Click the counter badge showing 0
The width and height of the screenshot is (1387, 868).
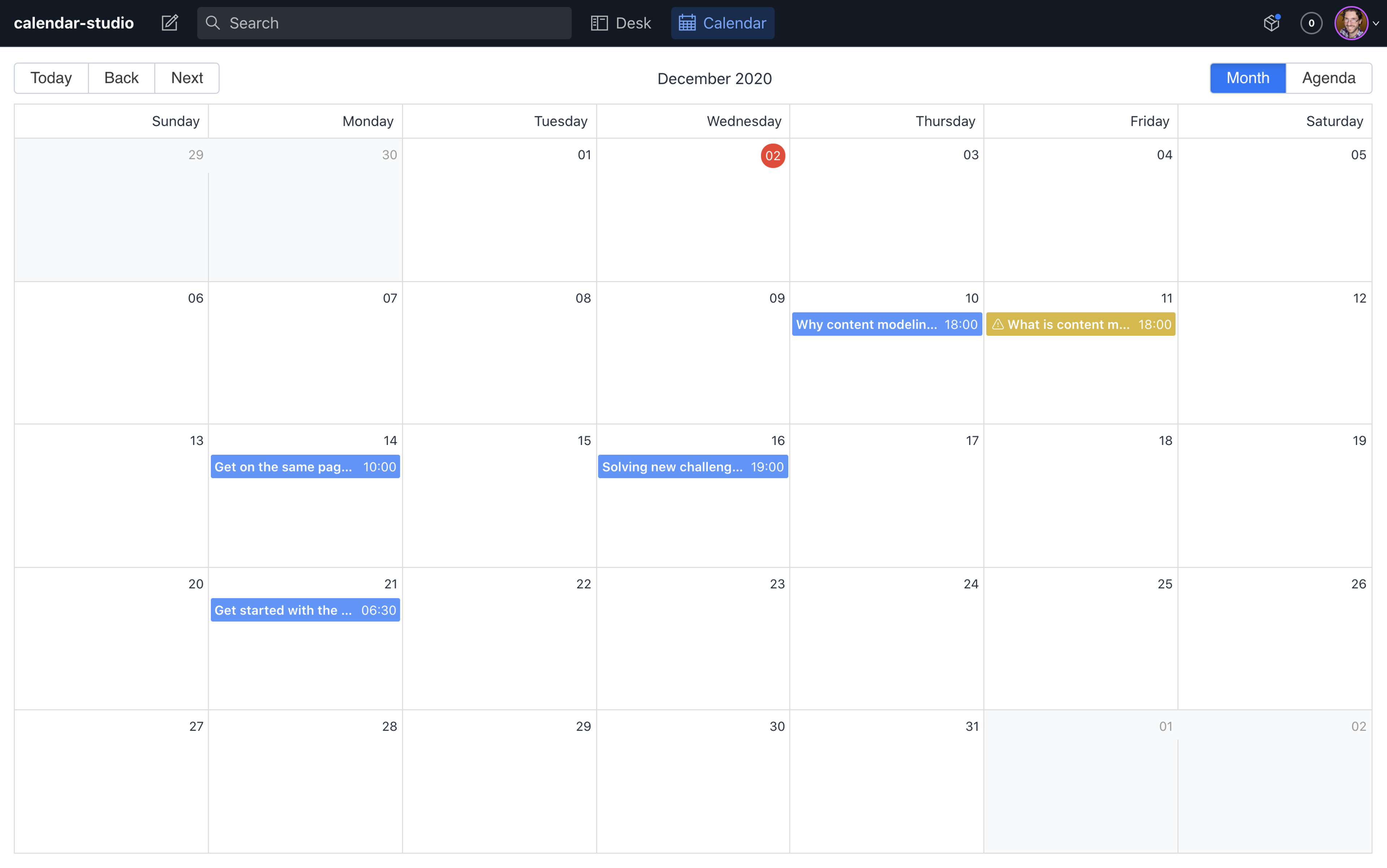tap(1311, 22)
